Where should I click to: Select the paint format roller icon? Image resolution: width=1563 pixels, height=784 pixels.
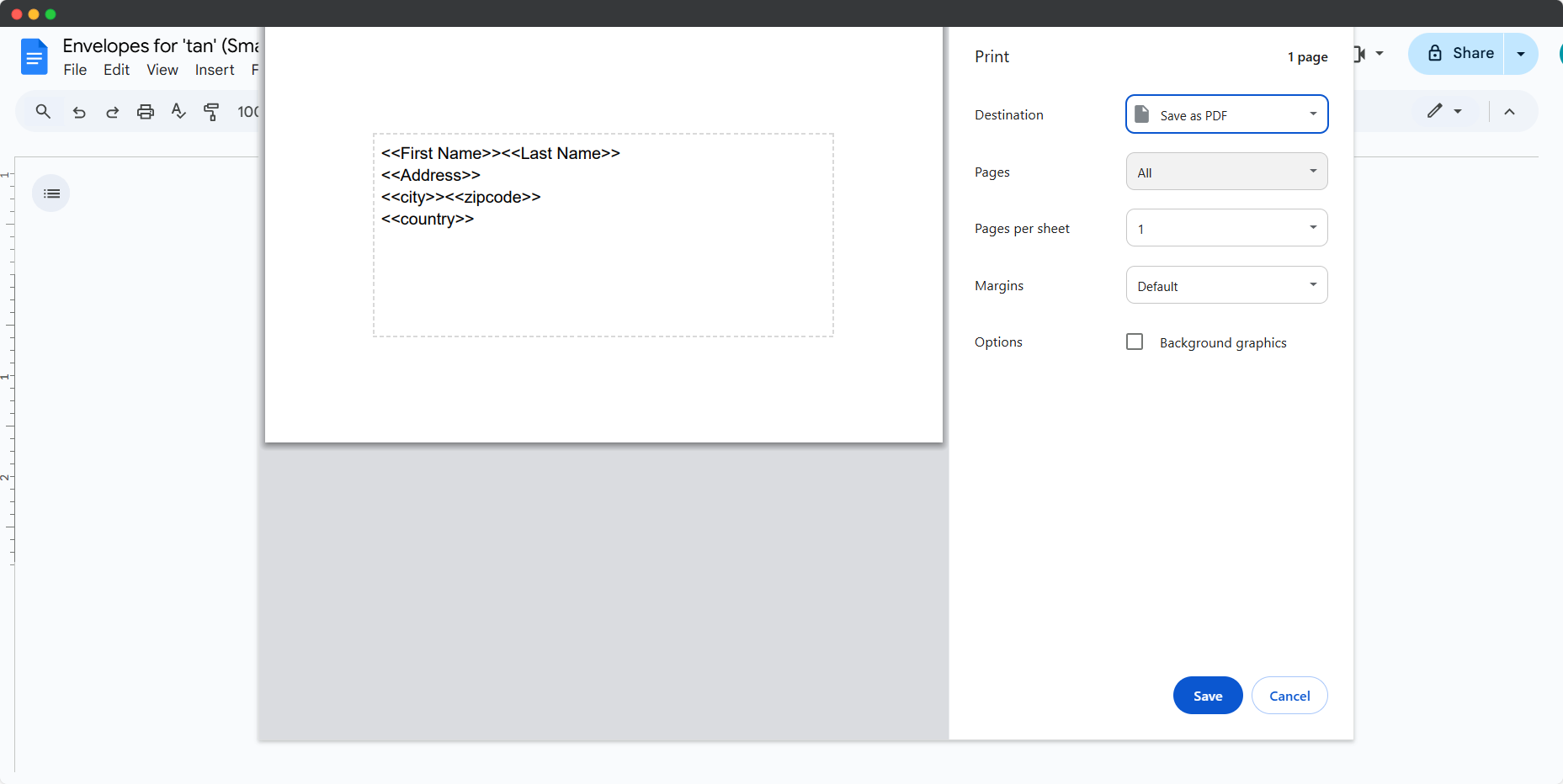coord(211,112)
